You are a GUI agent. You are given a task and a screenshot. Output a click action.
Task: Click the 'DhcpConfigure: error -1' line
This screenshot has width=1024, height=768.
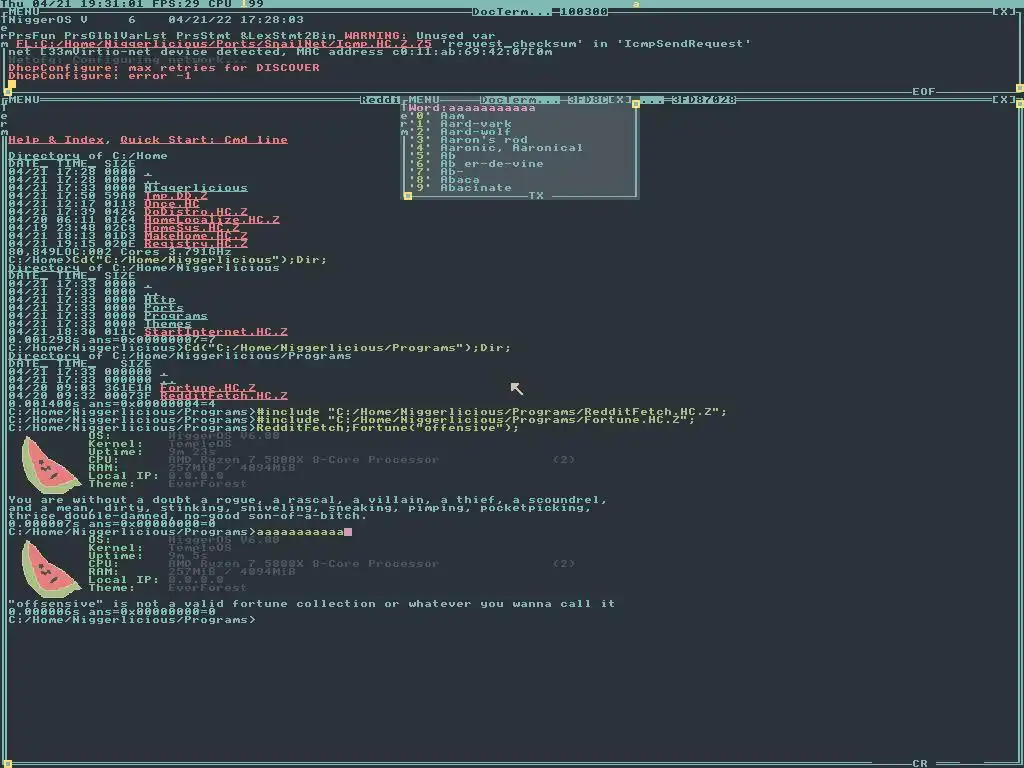pyautogui.click(x=100, y=76)
